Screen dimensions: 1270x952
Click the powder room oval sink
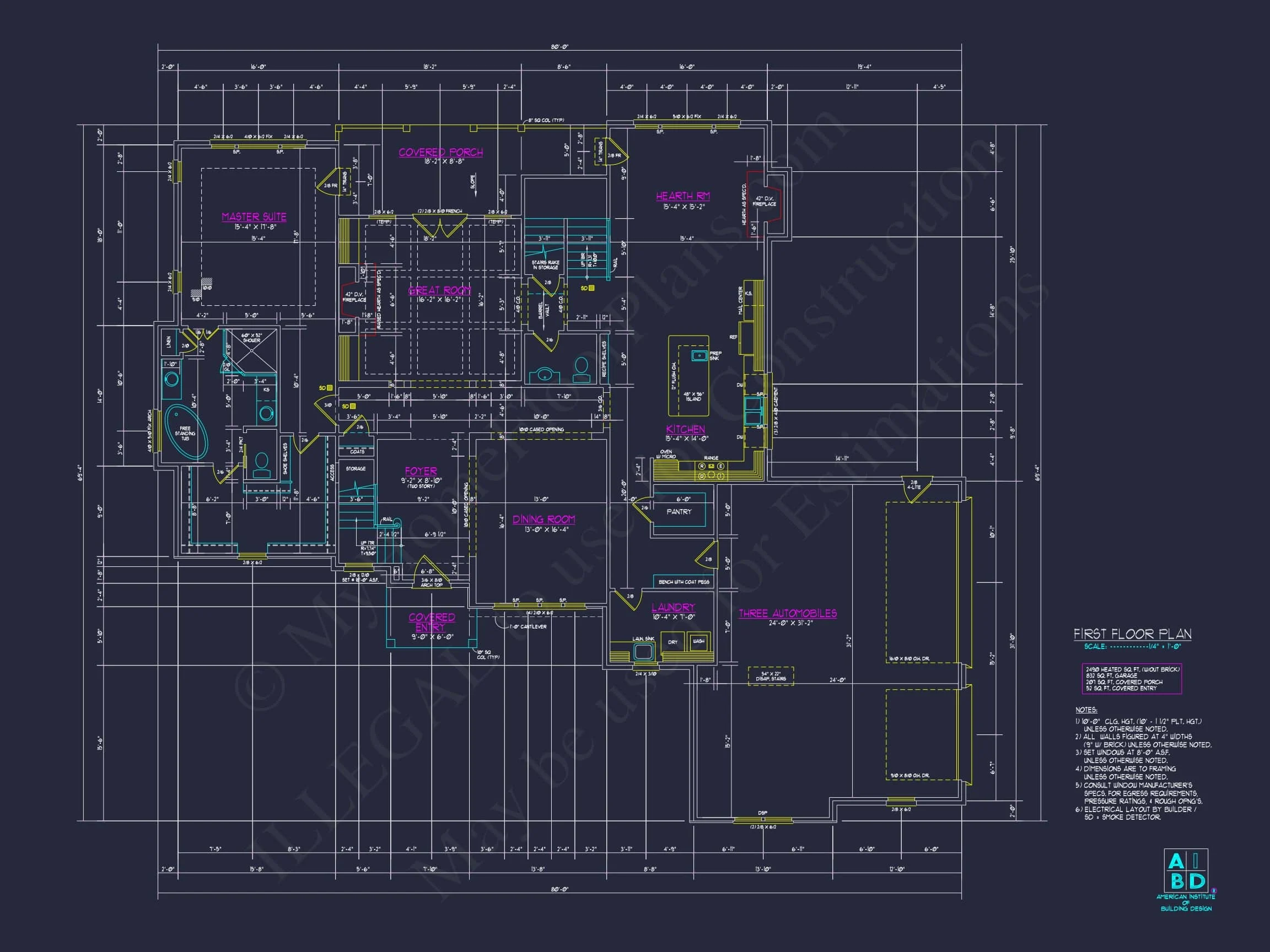point(544,375)
